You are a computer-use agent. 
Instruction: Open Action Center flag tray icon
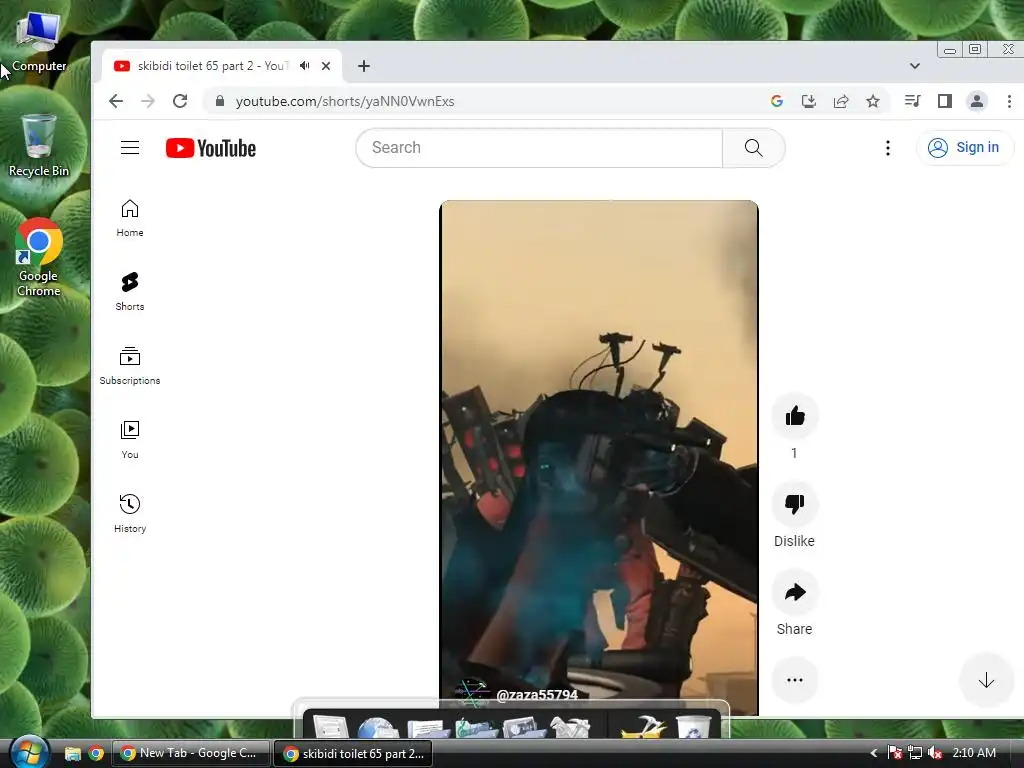[895, 753]
